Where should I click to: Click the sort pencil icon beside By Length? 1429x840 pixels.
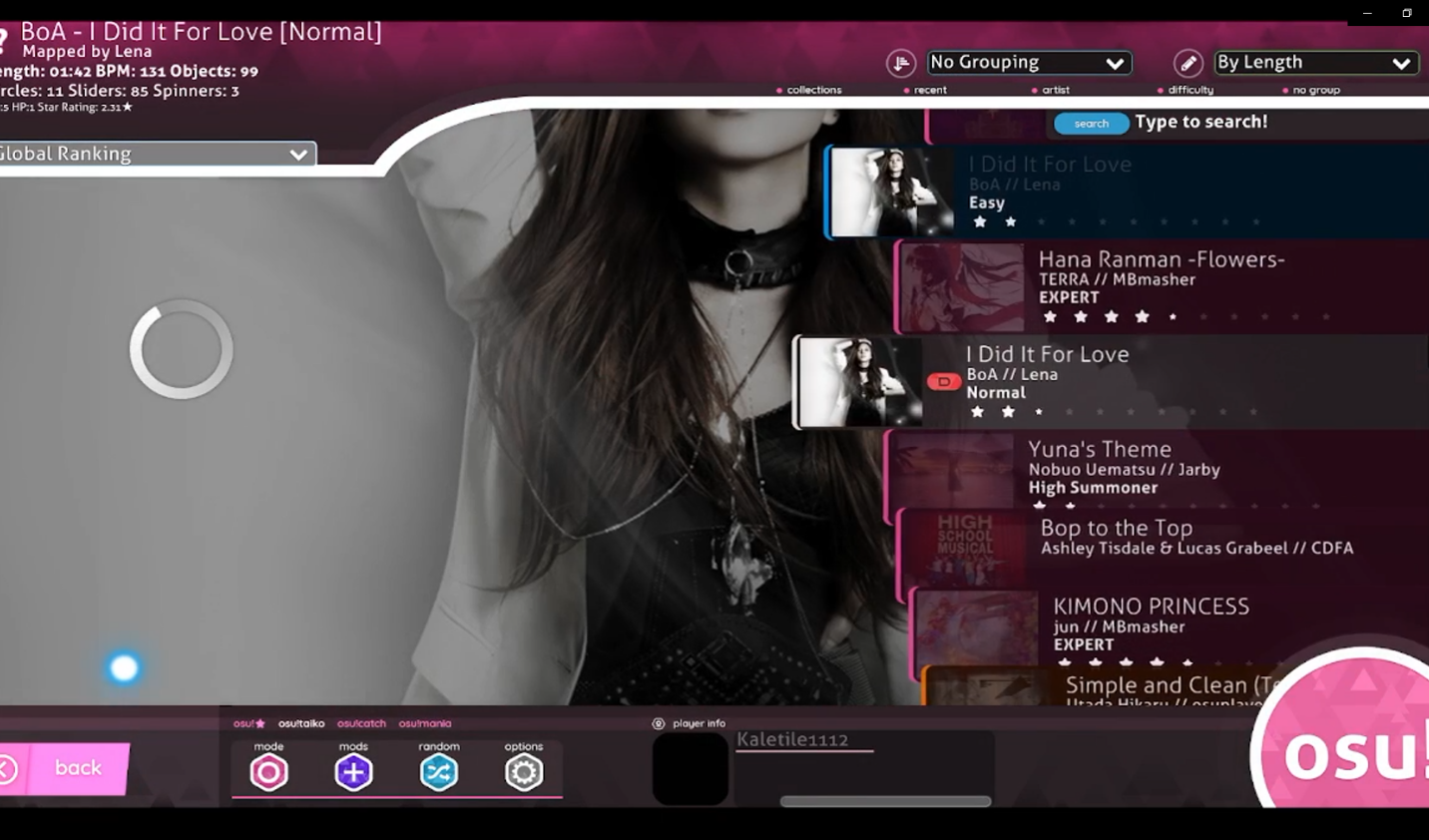(x=1188, y=63)
